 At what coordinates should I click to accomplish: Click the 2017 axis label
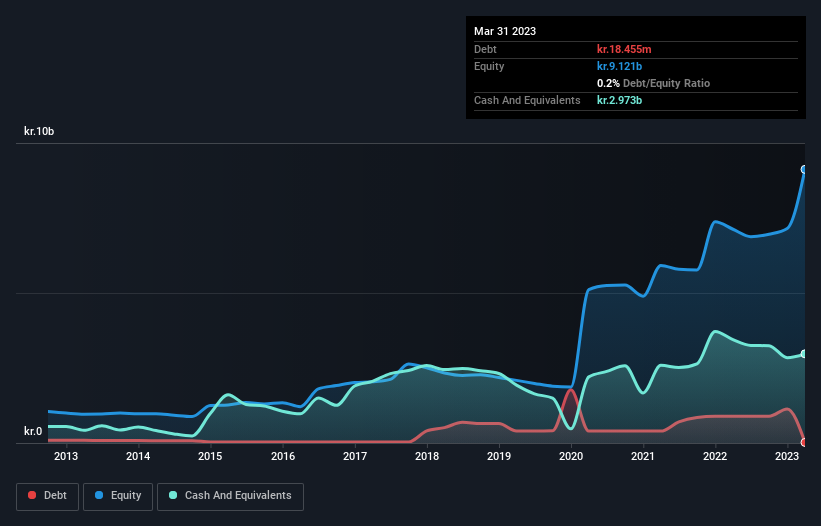355,456
